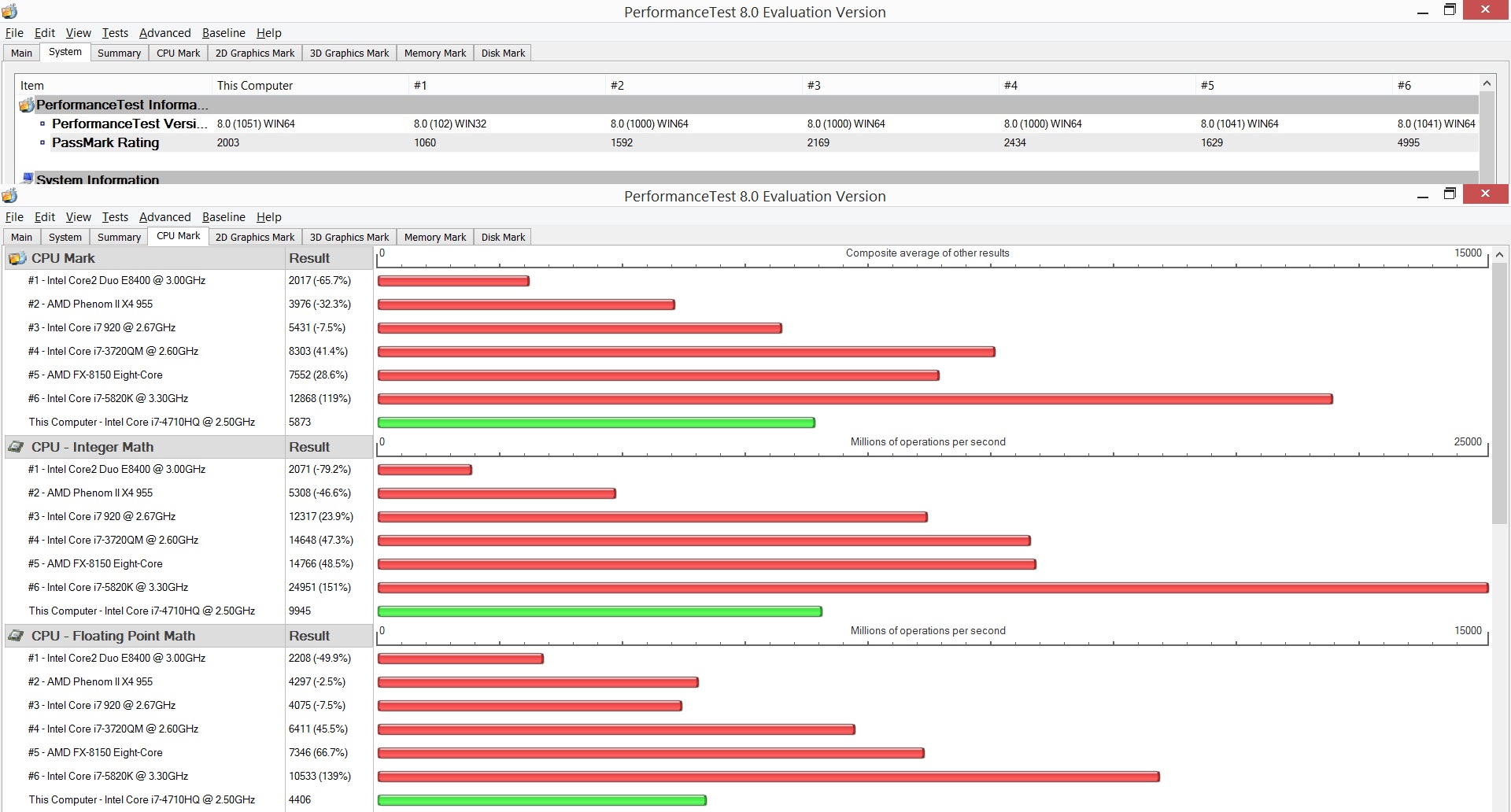
Task: Select the Intel Core i7-5820K row in CPU Mark
Action: (189, 398)
